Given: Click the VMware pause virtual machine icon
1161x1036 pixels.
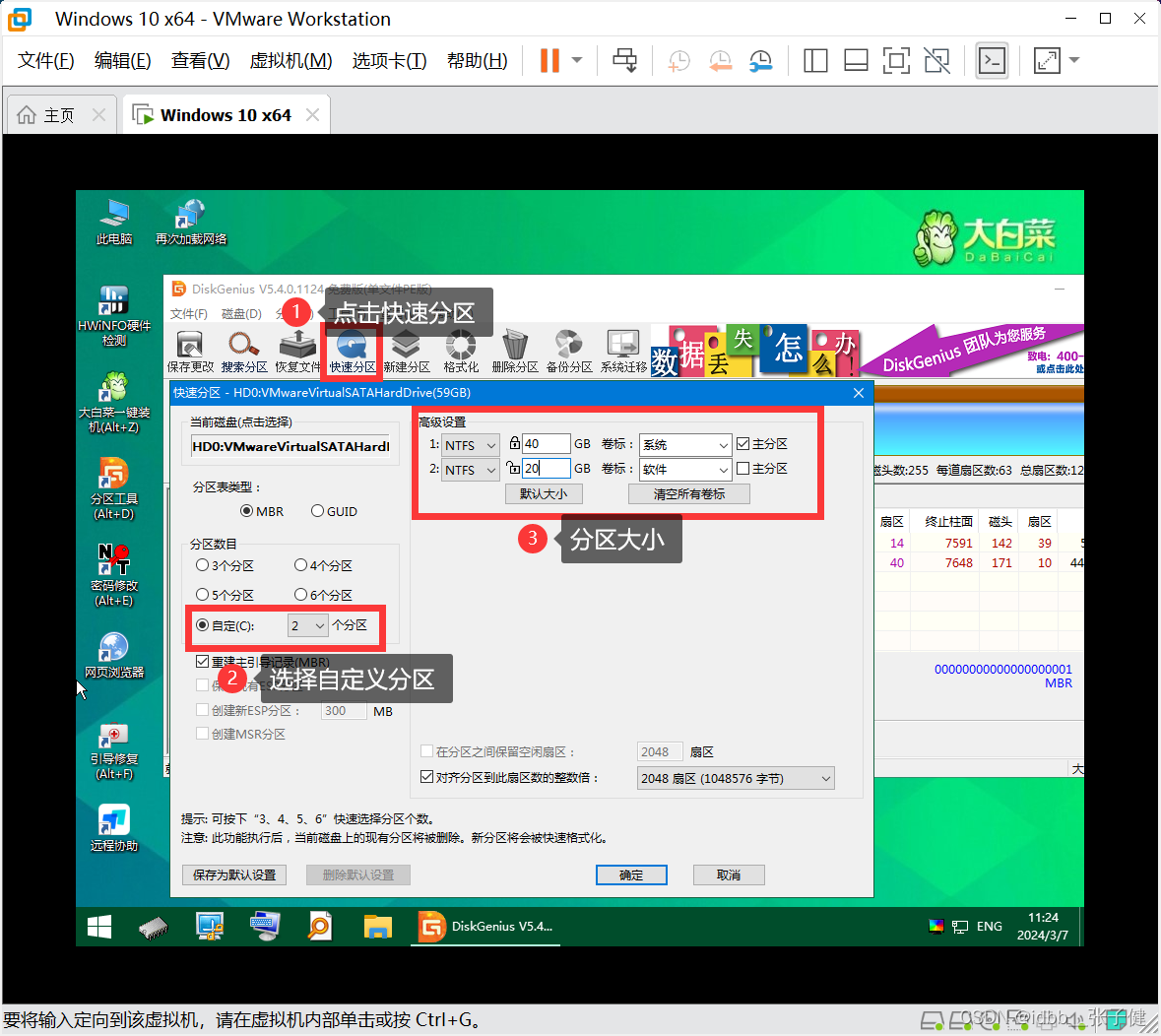Looking at the screenshot, I should click(549, 61).
